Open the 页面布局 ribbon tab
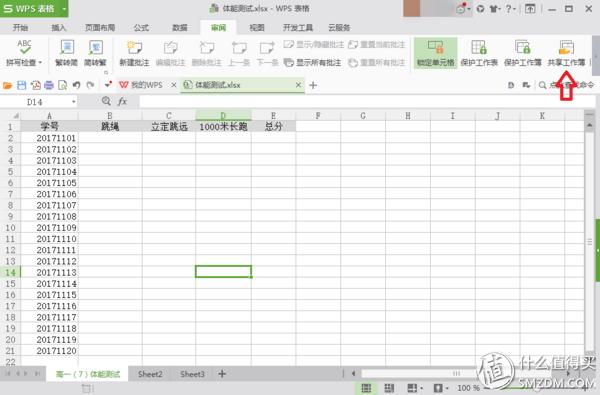600x395 pixels. 100,28
